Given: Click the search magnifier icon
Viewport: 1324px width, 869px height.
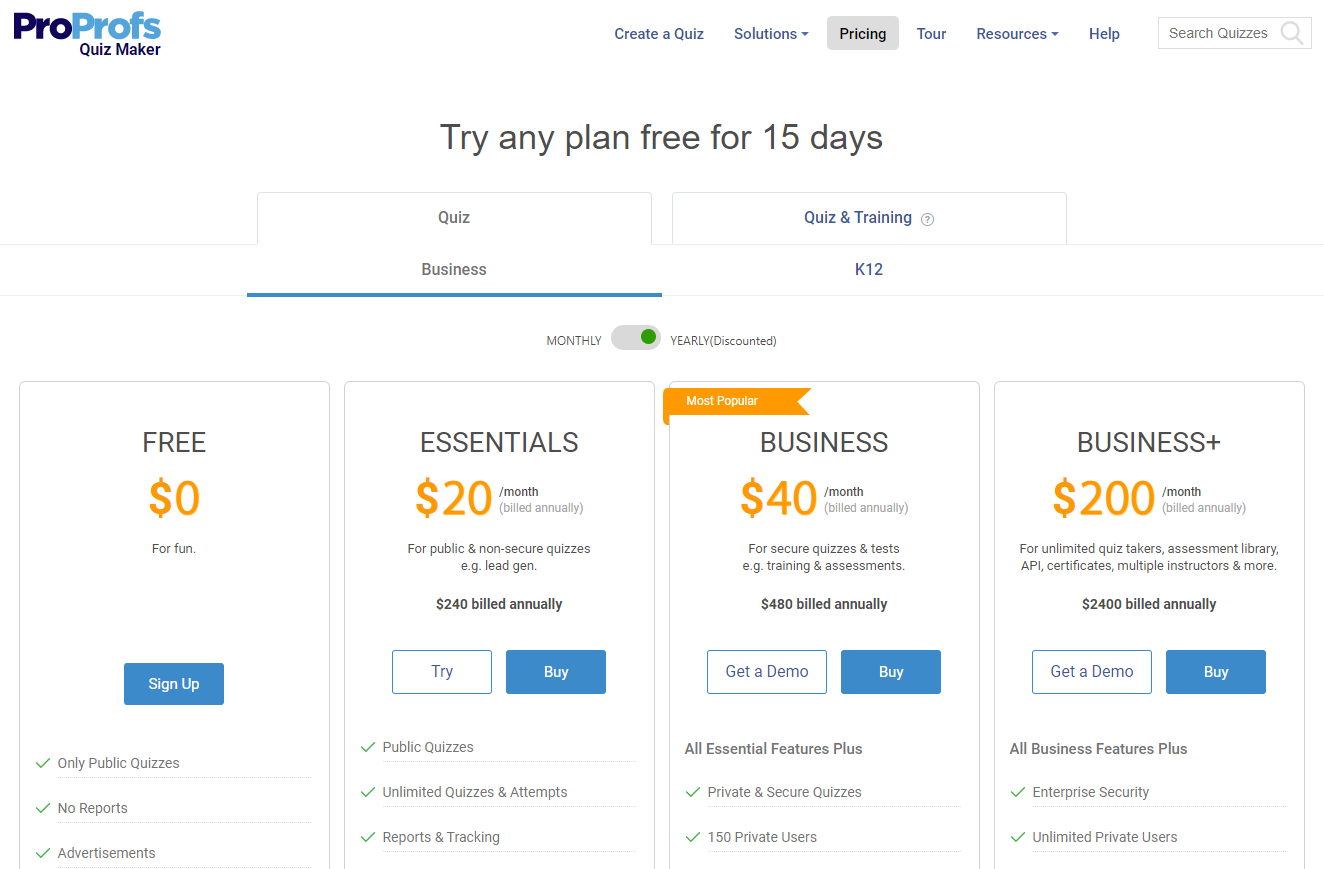Looking at the screenshot, I should pos(1291,33).
